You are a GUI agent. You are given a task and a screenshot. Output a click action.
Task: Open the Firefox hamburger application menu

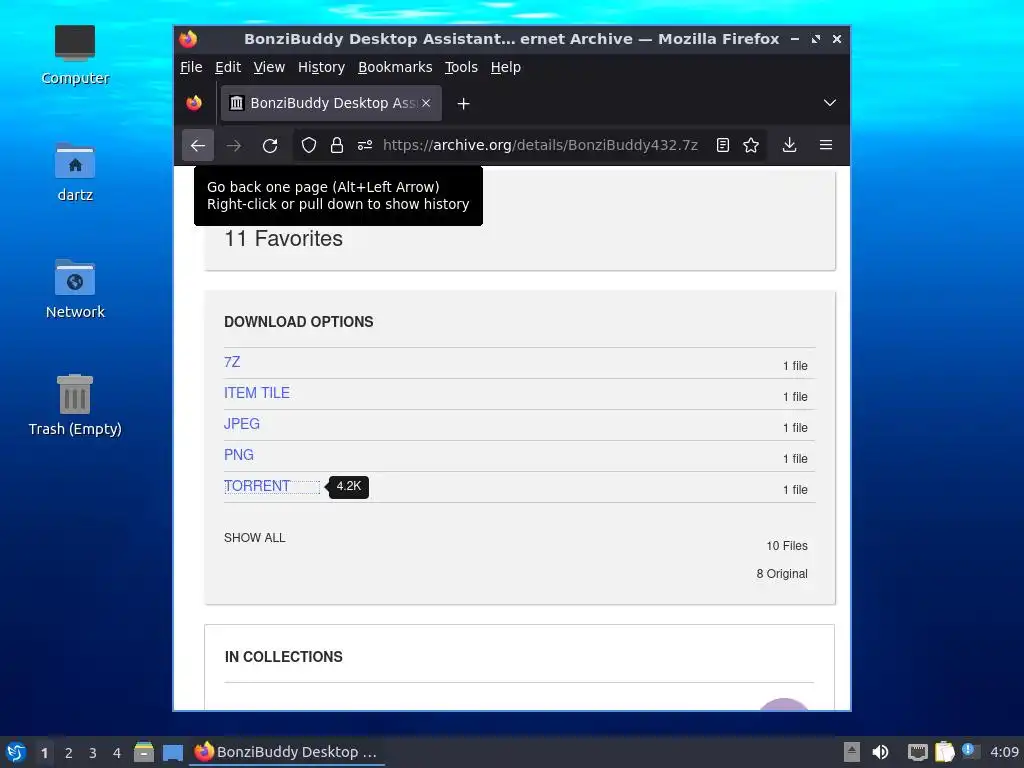point(826,145)
